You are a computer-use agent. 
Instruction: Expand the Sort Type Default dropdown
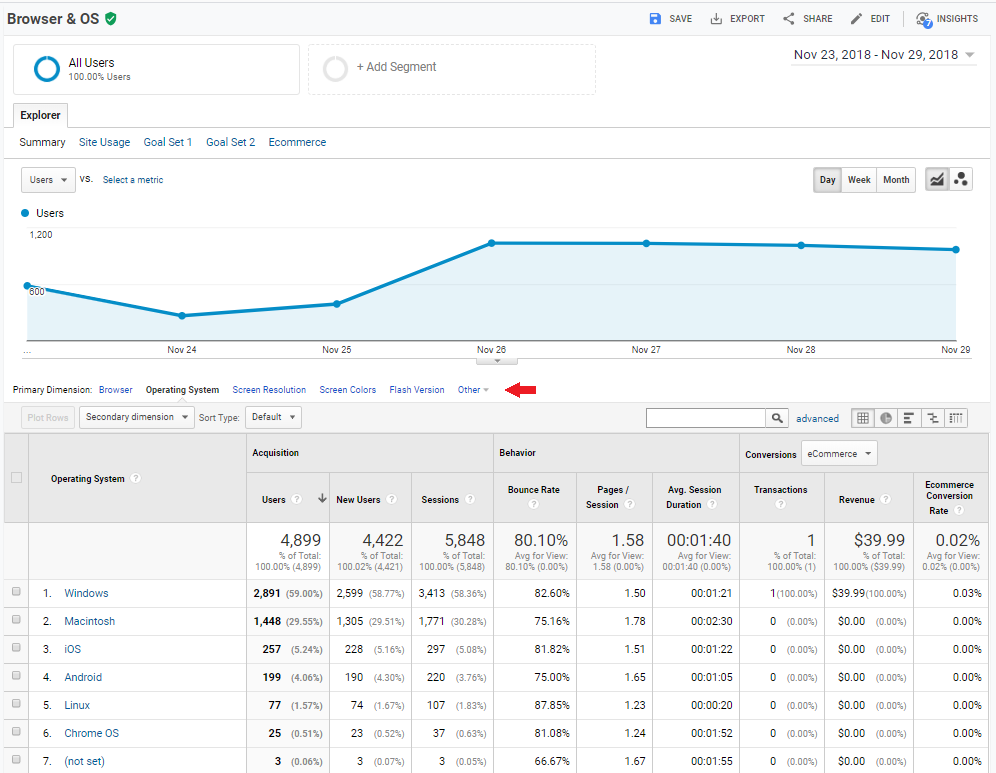[273, 417]
